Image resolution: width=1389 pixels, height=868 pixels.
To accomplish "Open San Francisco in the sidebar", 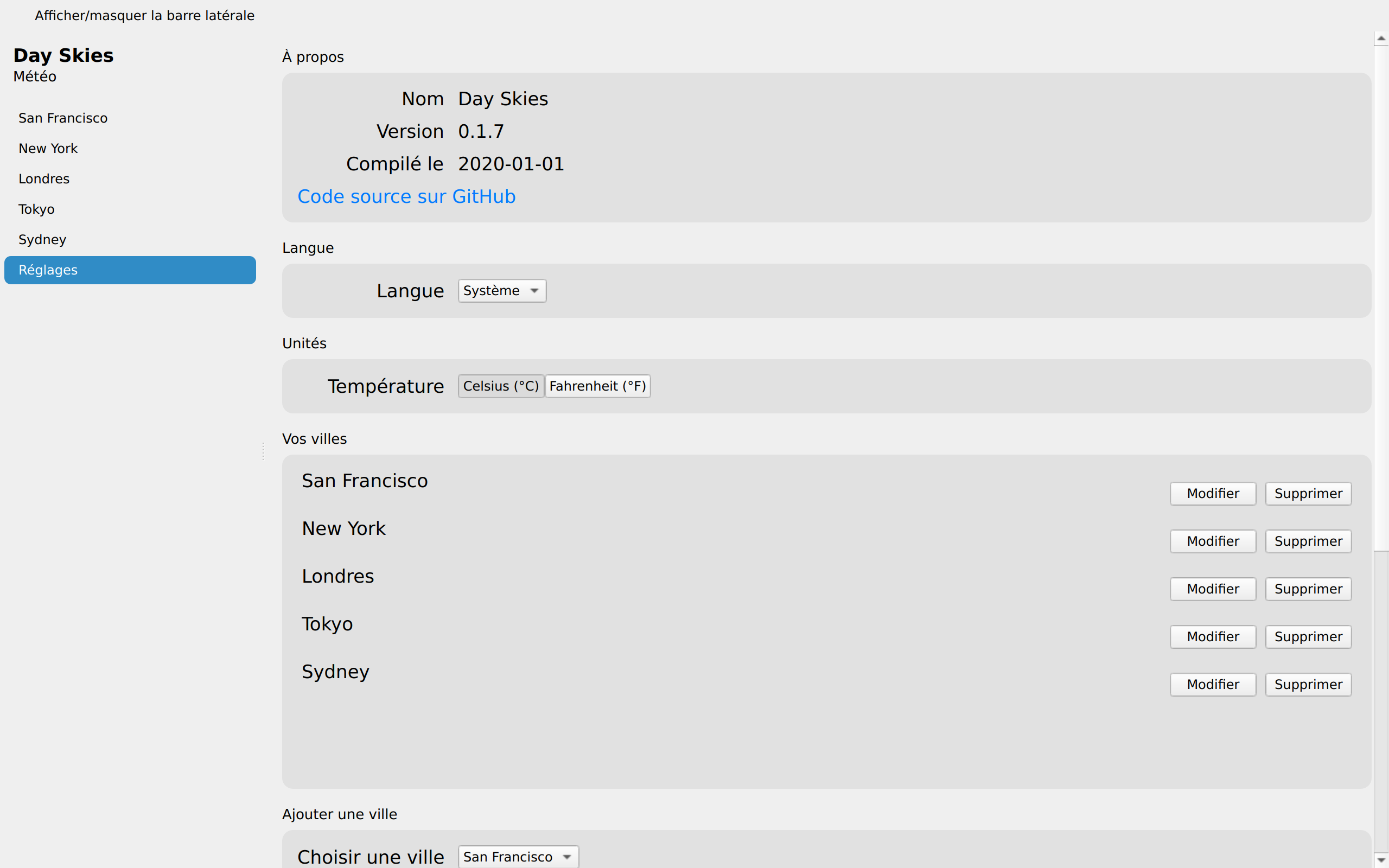I will [x=130, y=118].
